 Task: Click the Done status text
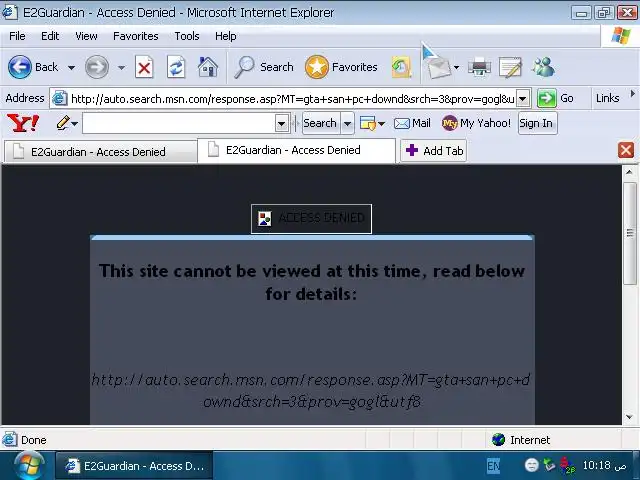tap(33, 440)
